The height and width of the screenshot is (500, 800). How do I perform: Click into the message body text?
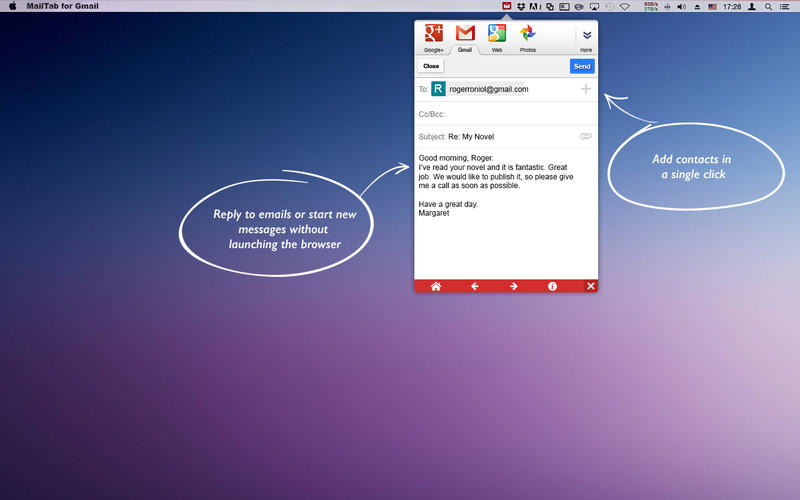(x=495, y=185)
